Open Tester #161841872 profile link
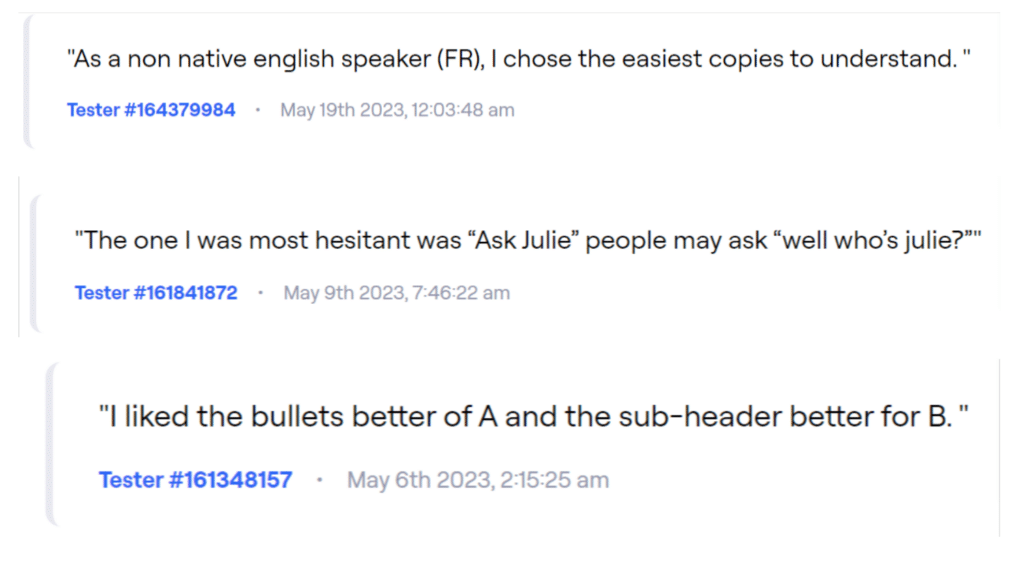 click(156, 293)
